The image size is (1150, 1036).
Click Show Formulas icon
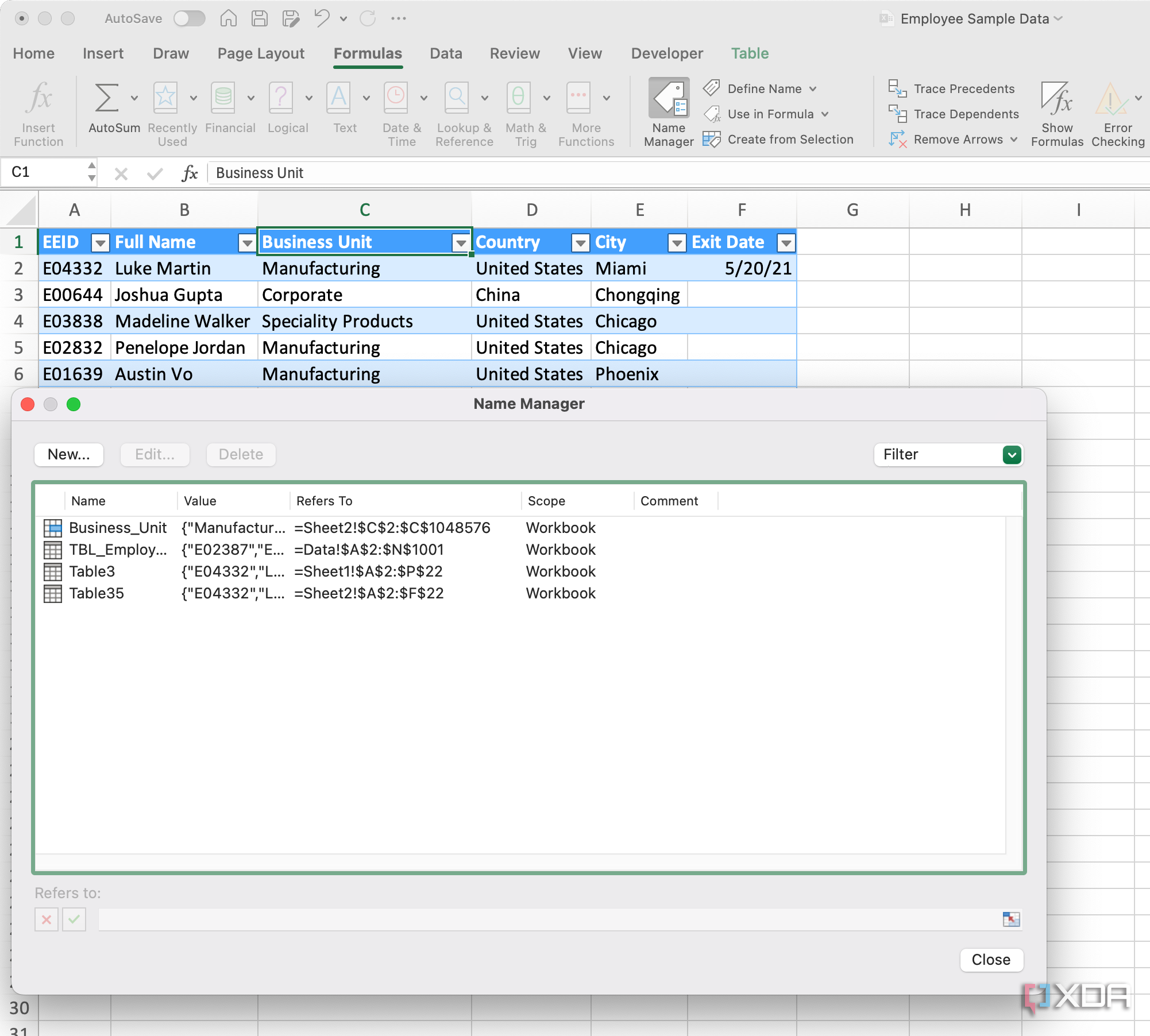coord(1057,99)
